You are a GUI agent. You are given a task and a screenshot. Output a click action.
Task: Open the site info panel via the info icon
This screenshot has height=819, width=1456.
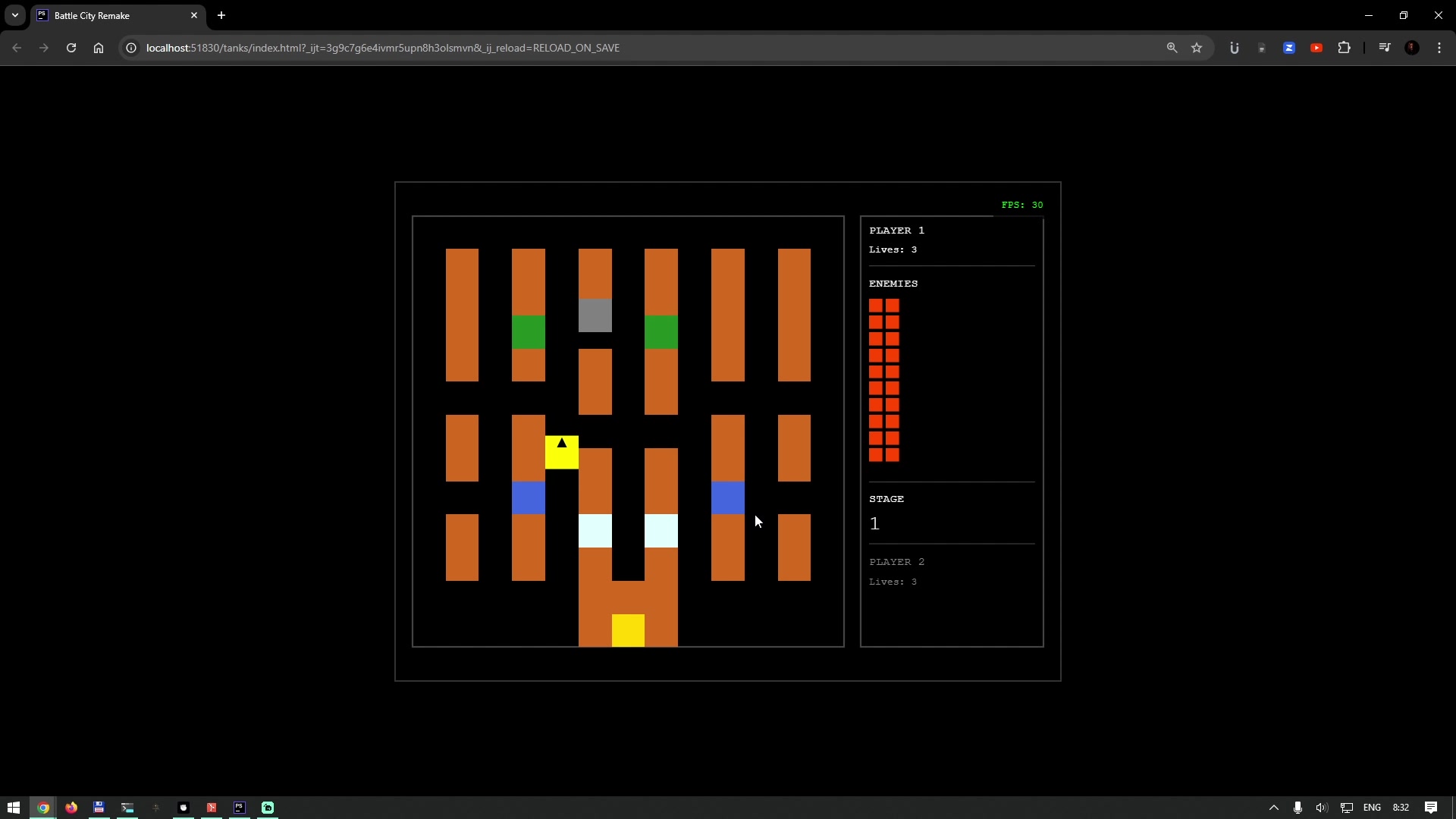130,47
